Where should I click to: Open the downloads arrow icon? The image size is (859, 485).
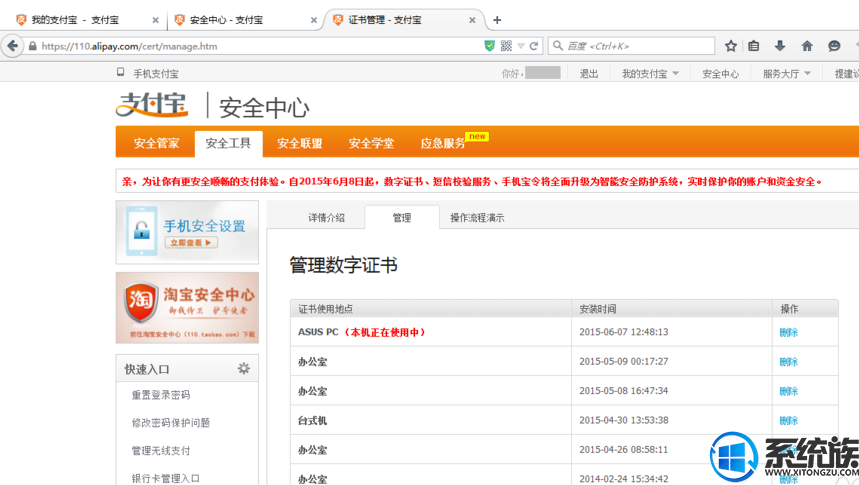pyautogui.click(x=780, y=46)
